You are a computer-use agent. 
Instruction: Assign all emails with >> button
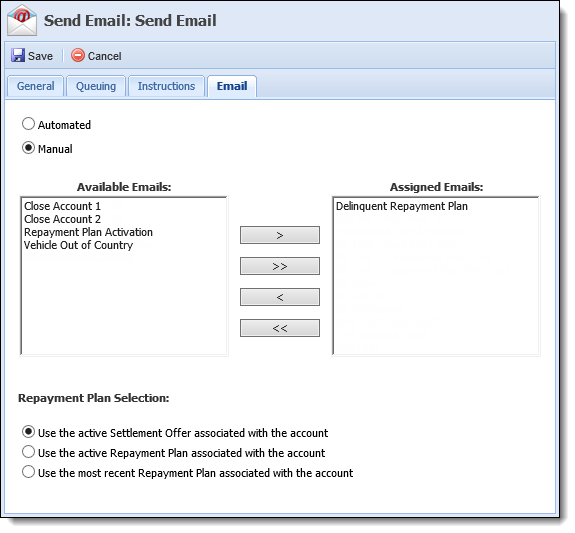pos(279,266)
